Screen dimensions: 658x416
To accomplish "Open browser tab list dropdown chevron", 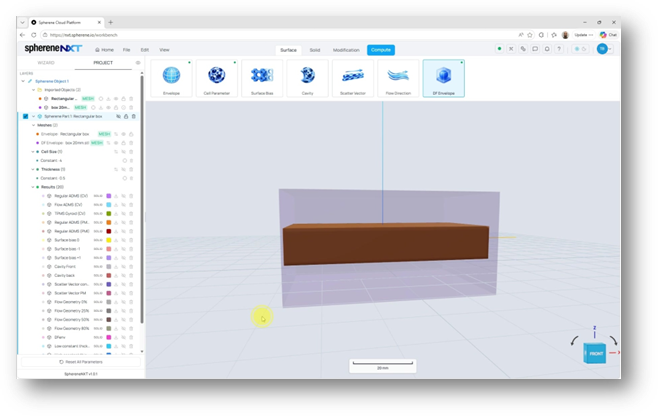I will pos(22,22).
